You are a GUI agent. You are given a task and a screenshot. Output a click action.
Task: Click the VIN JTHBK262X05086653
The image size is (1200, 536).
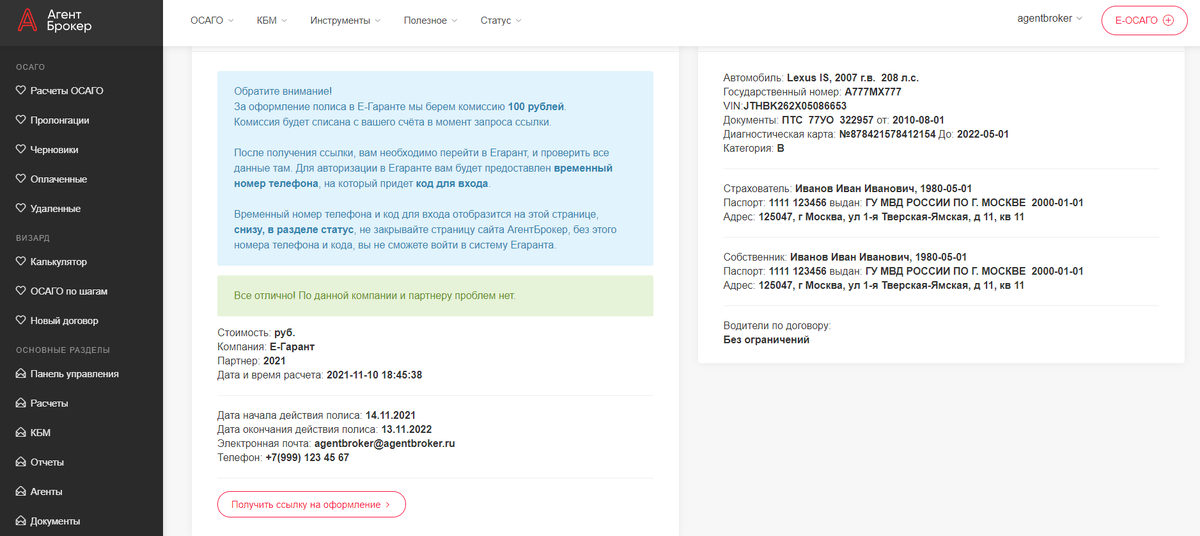(795, 105)
